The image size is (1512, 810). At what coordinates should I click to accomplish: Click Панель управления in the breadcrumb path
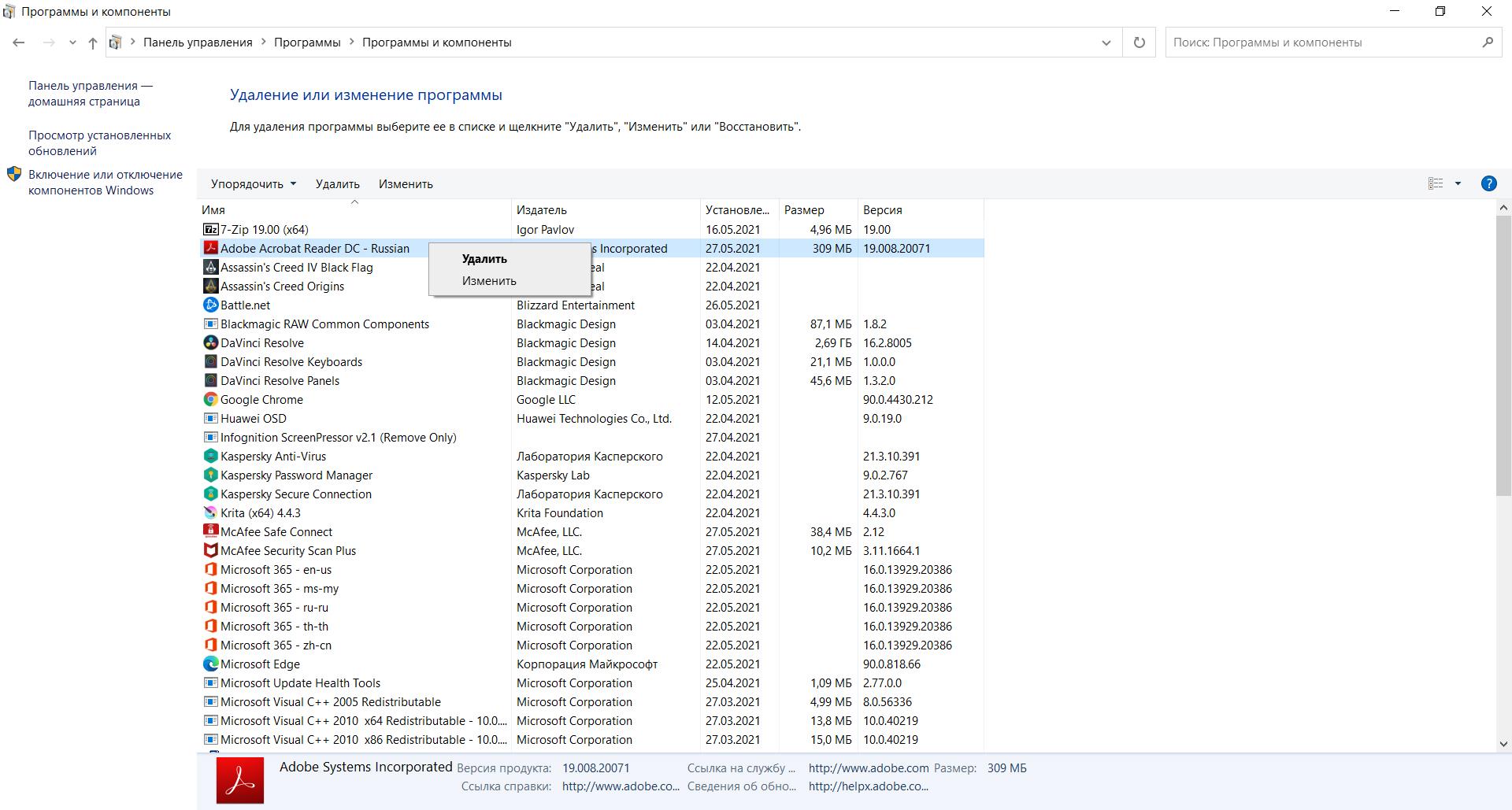click(x=198, y=43)
